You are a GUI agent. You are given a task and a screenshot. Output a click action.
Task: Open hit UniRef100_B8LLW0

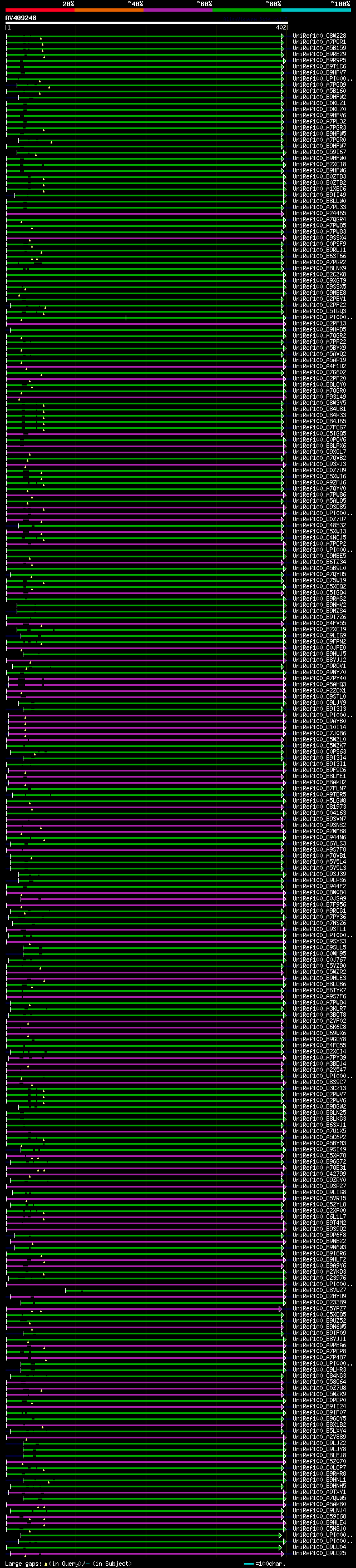pos(319,201)
